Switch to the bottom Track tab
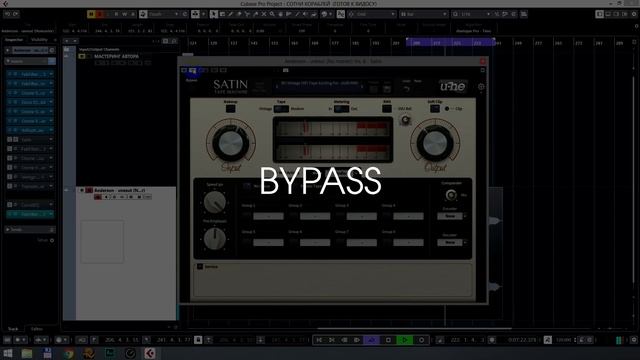The width and height of the screenshot is (640, 360). [x=13, y=329]
